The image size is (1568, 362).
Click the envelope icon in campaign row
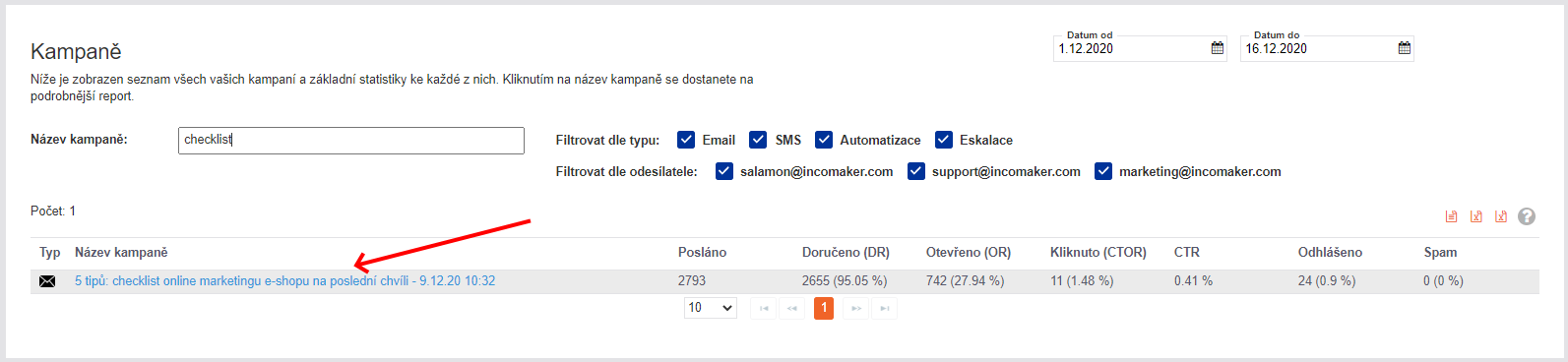click(x=47, y=281)
